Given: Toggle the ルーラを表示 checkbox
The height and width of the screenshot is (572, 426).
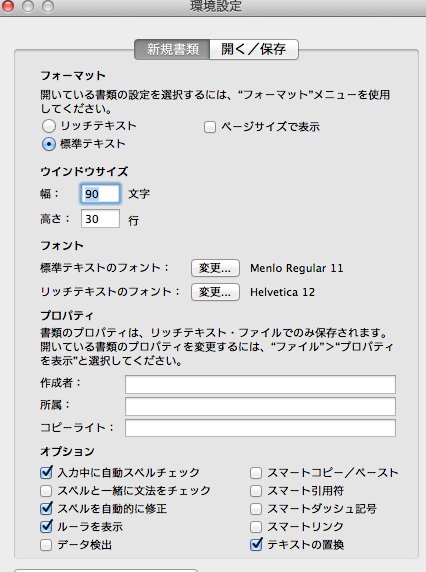Looking at the screenshot, I should [46, 527].
